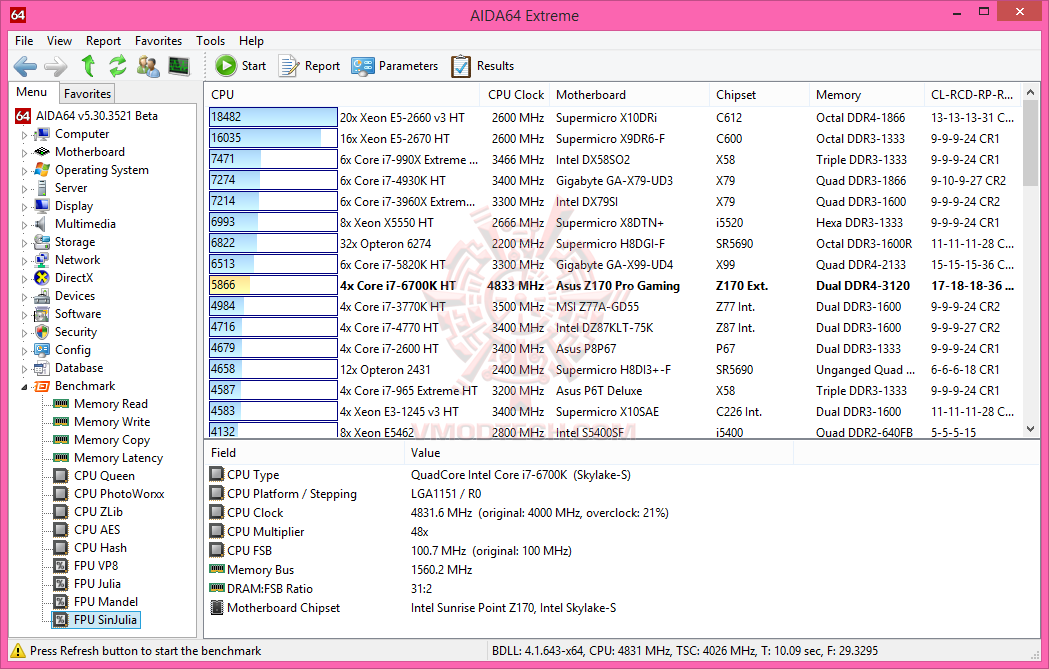The height and width of the screenshot is (669, 1049).
Task: Select the Multimedia speaker icon
Action: pyautogui.click(x=41, y=223)
